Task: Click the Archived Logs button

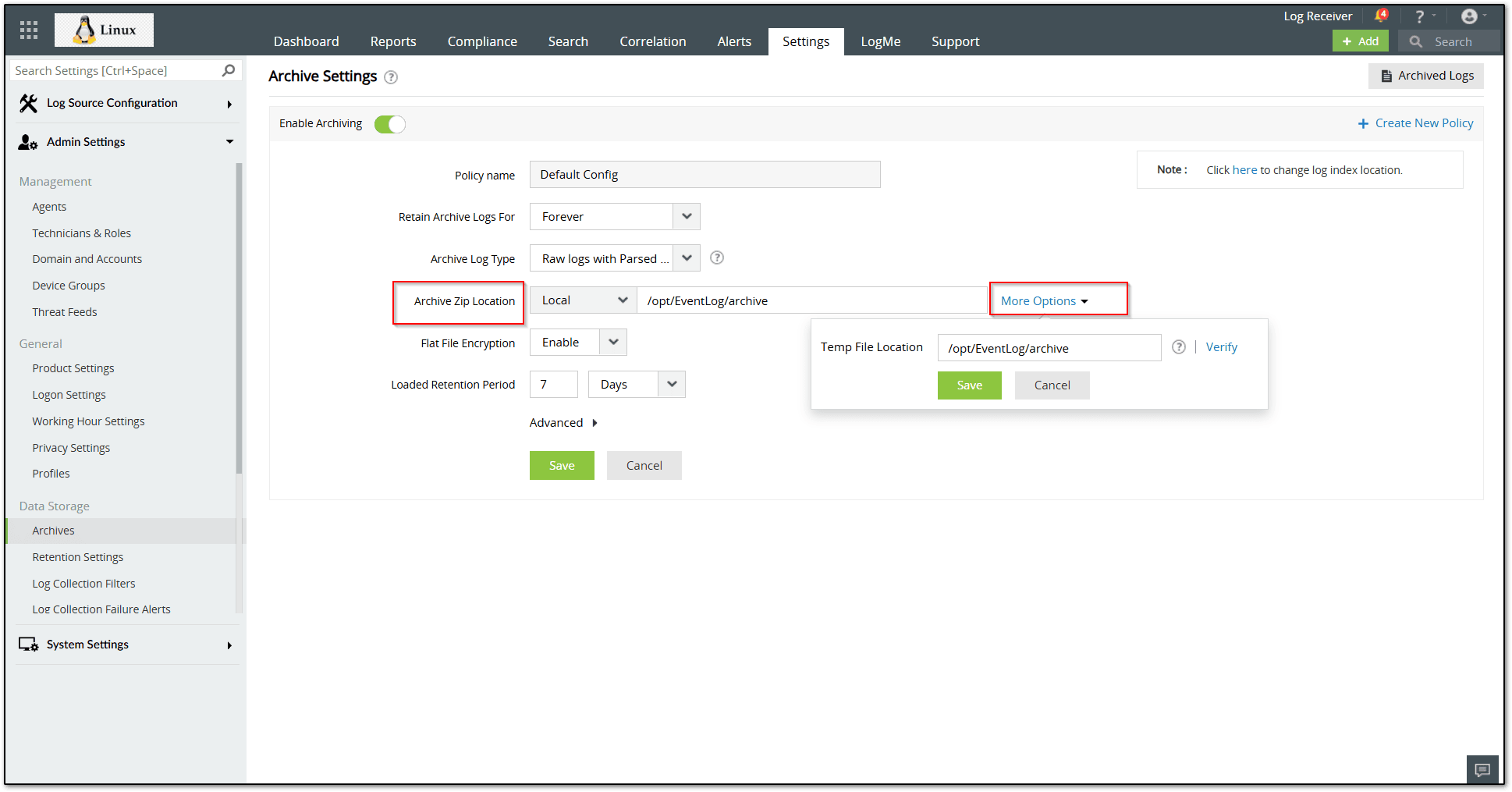Action: (x=1426, y=76)
